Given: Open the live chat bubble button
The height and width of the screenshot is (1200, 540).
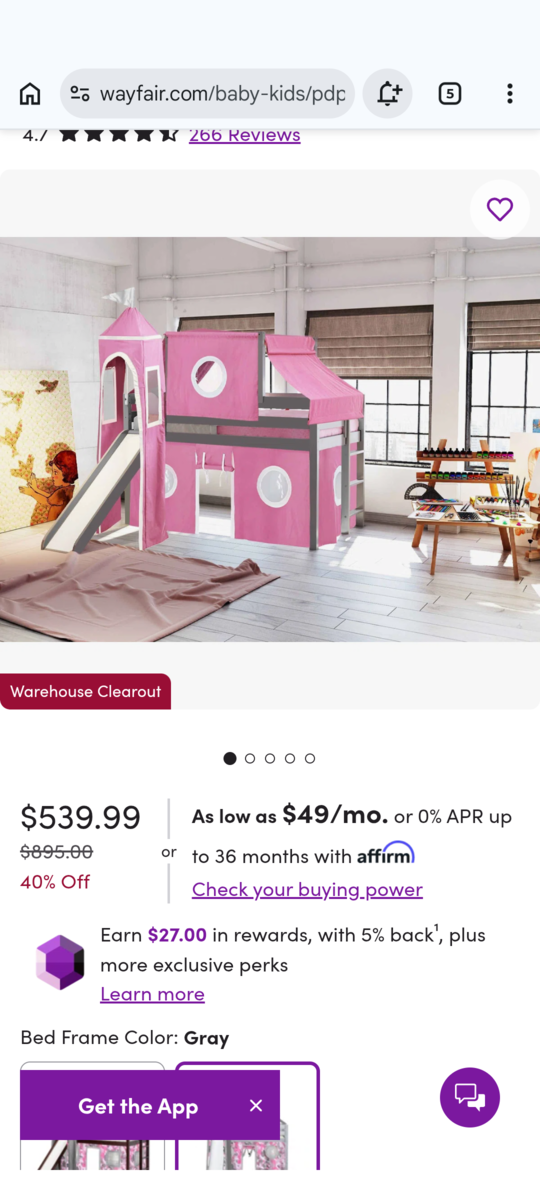Looking at the screenshot, I should coord(470,1097).
